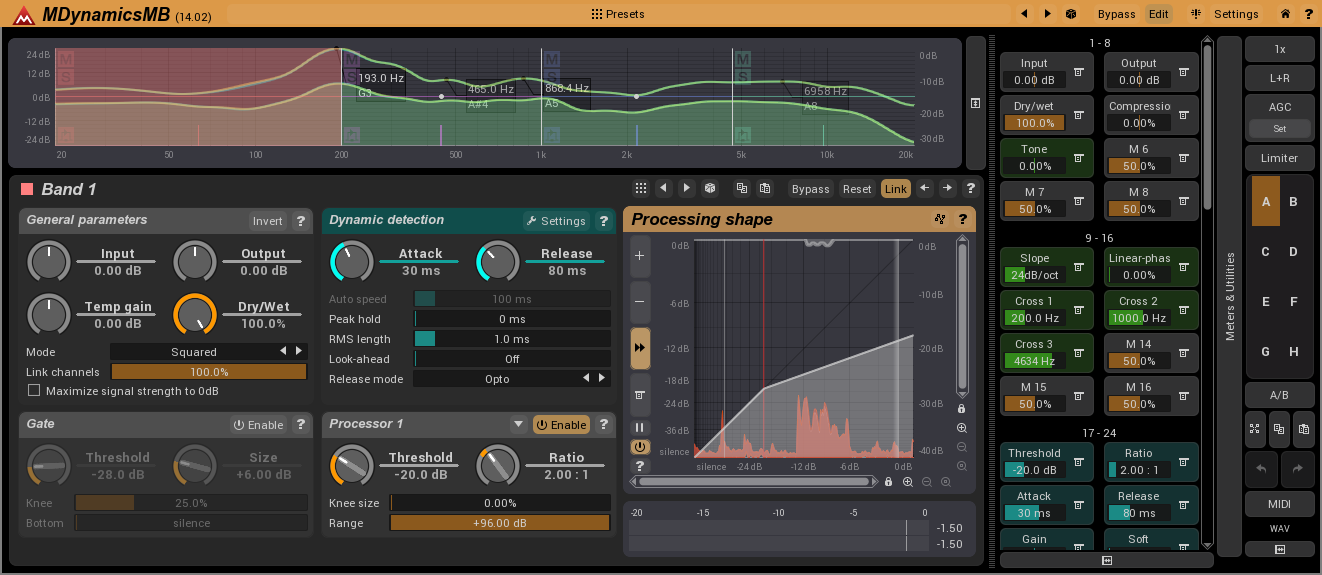Open Dynamic detection Settings

(556, 221)
